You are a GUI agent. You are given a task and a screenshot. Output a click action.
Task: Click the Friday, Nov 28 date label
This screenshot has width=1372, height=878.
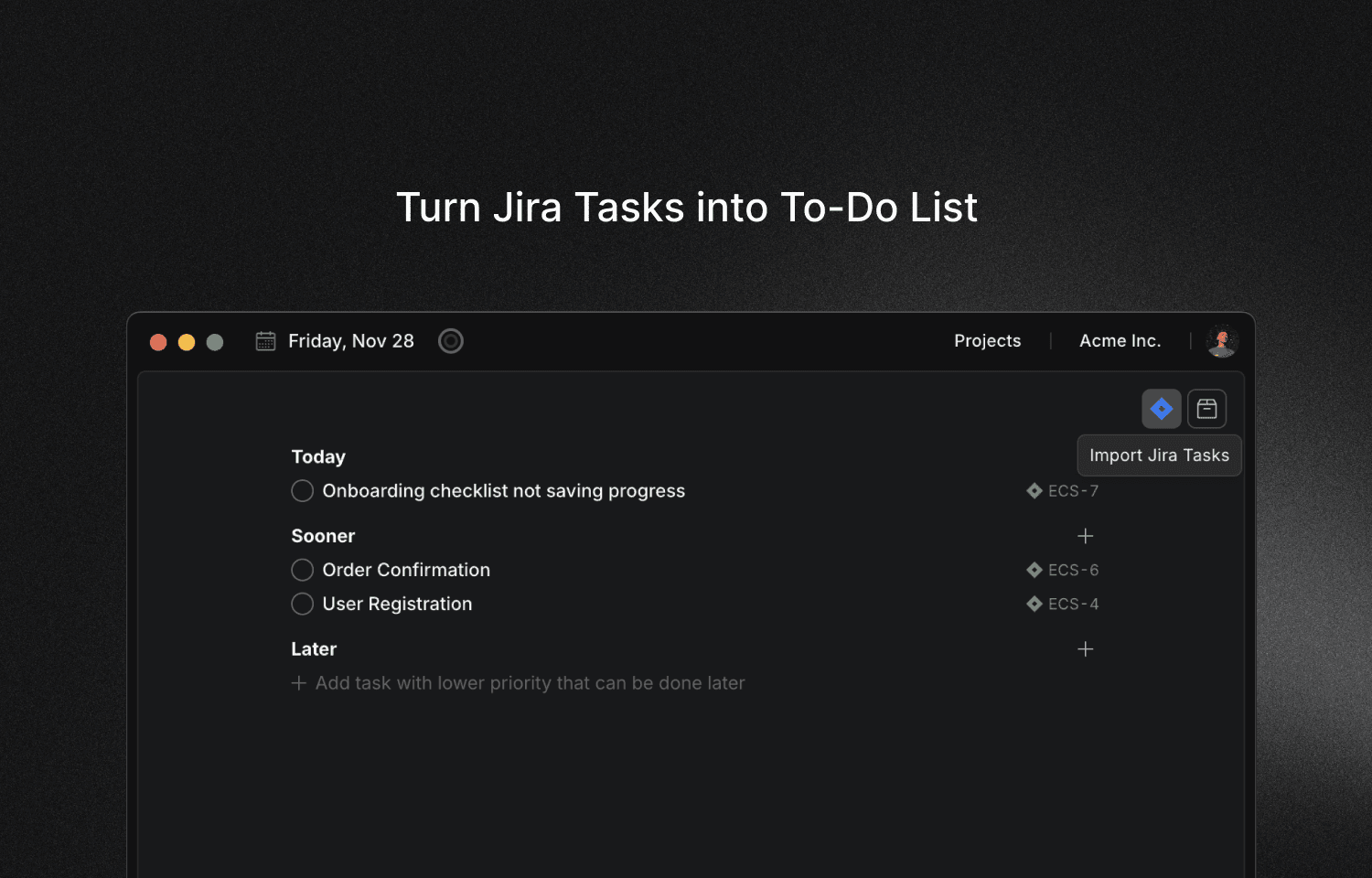(351, 340)
